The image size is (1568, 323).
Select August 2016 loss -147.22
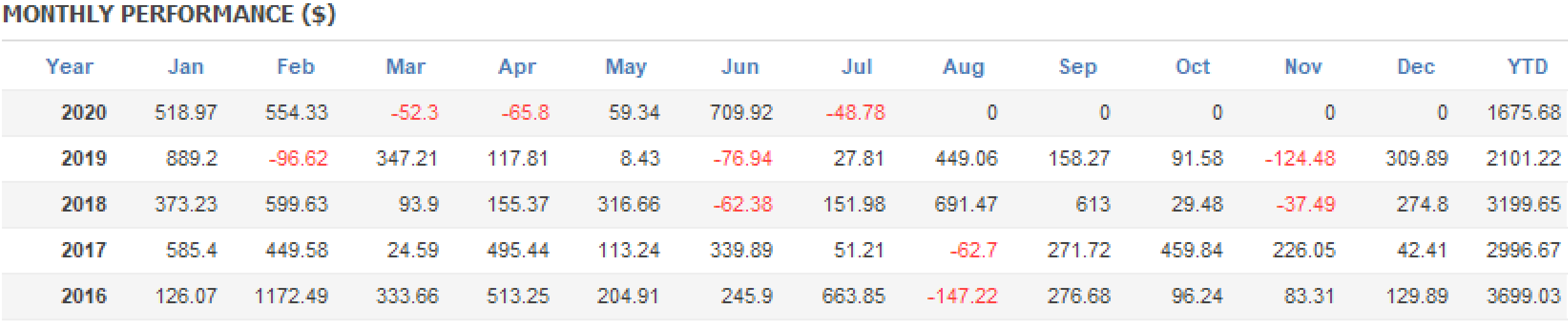962,296
